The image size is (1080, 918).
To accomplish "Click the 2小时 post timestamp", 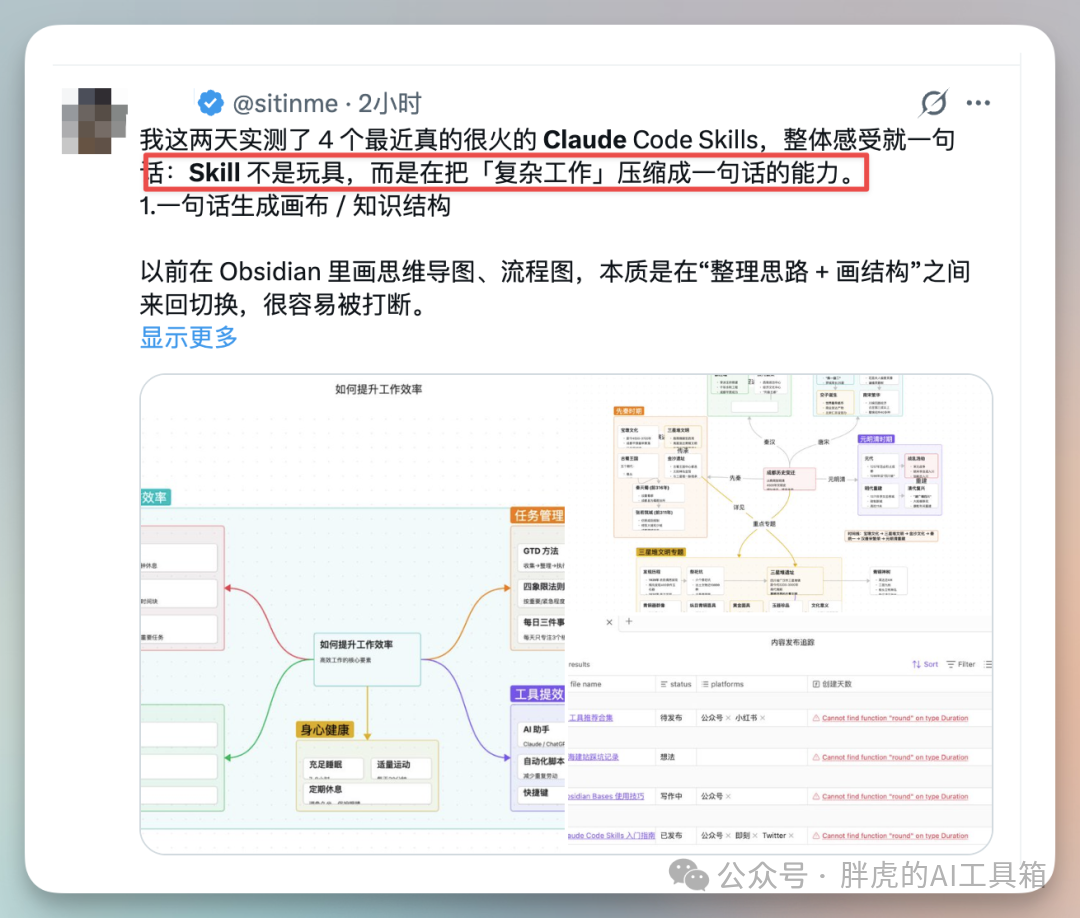I will pyautogui.click(x=390, y=103).
